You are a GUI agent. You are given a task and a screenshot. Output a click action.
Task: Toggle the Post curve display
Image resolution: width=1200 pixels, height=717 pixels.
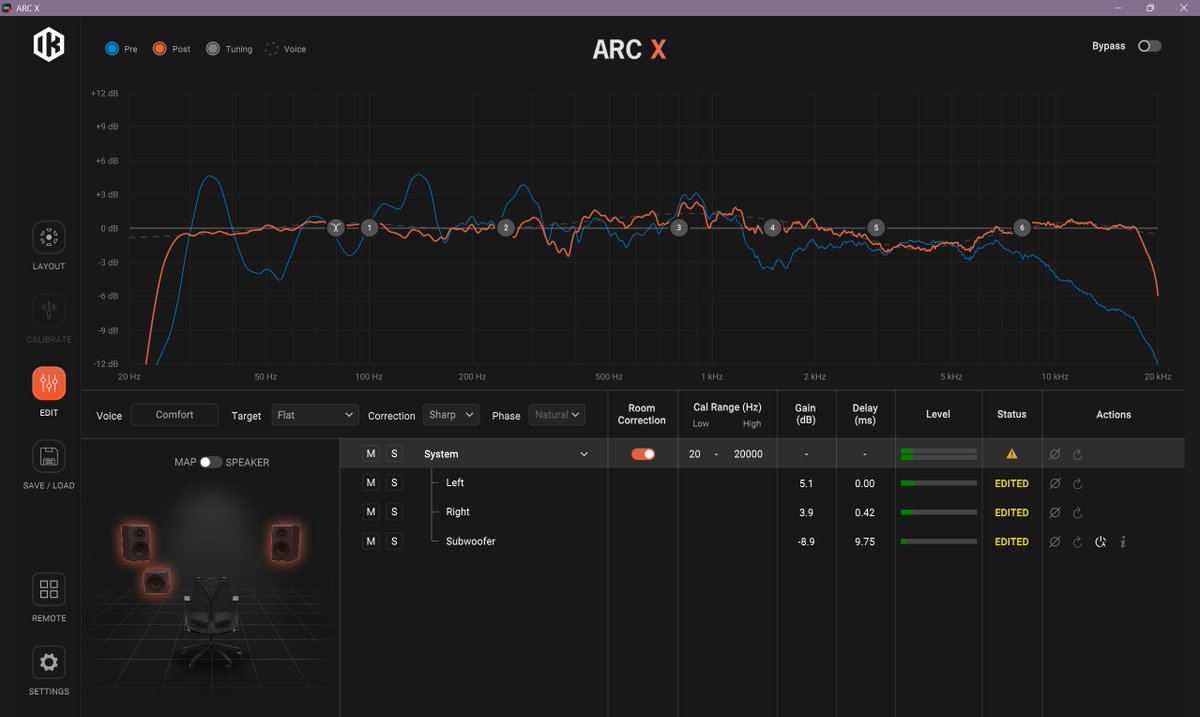click(x=159, y=48)
